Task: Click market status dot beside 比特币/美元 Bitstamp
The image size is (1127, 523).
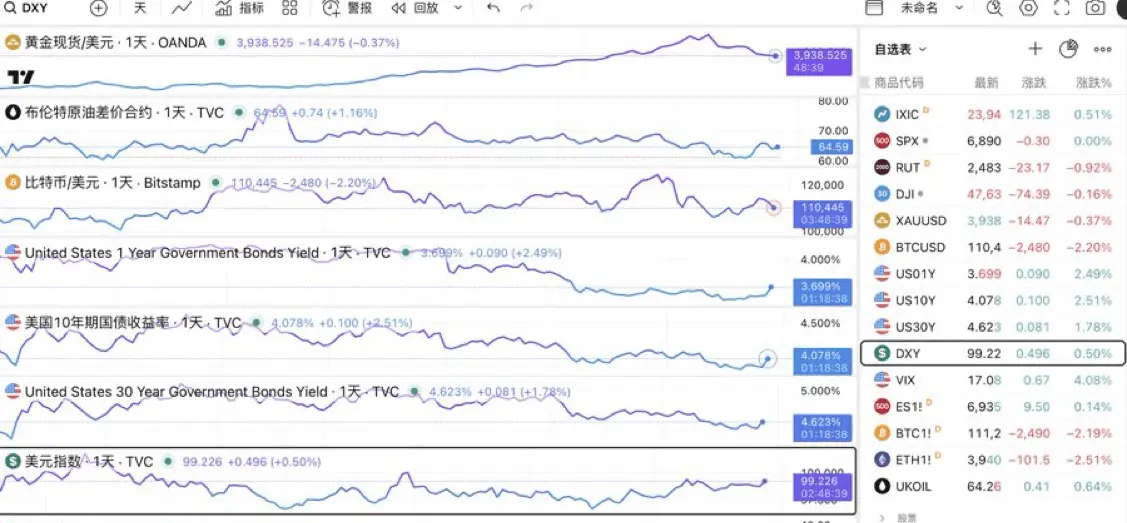Action: (x=214, y=183)
